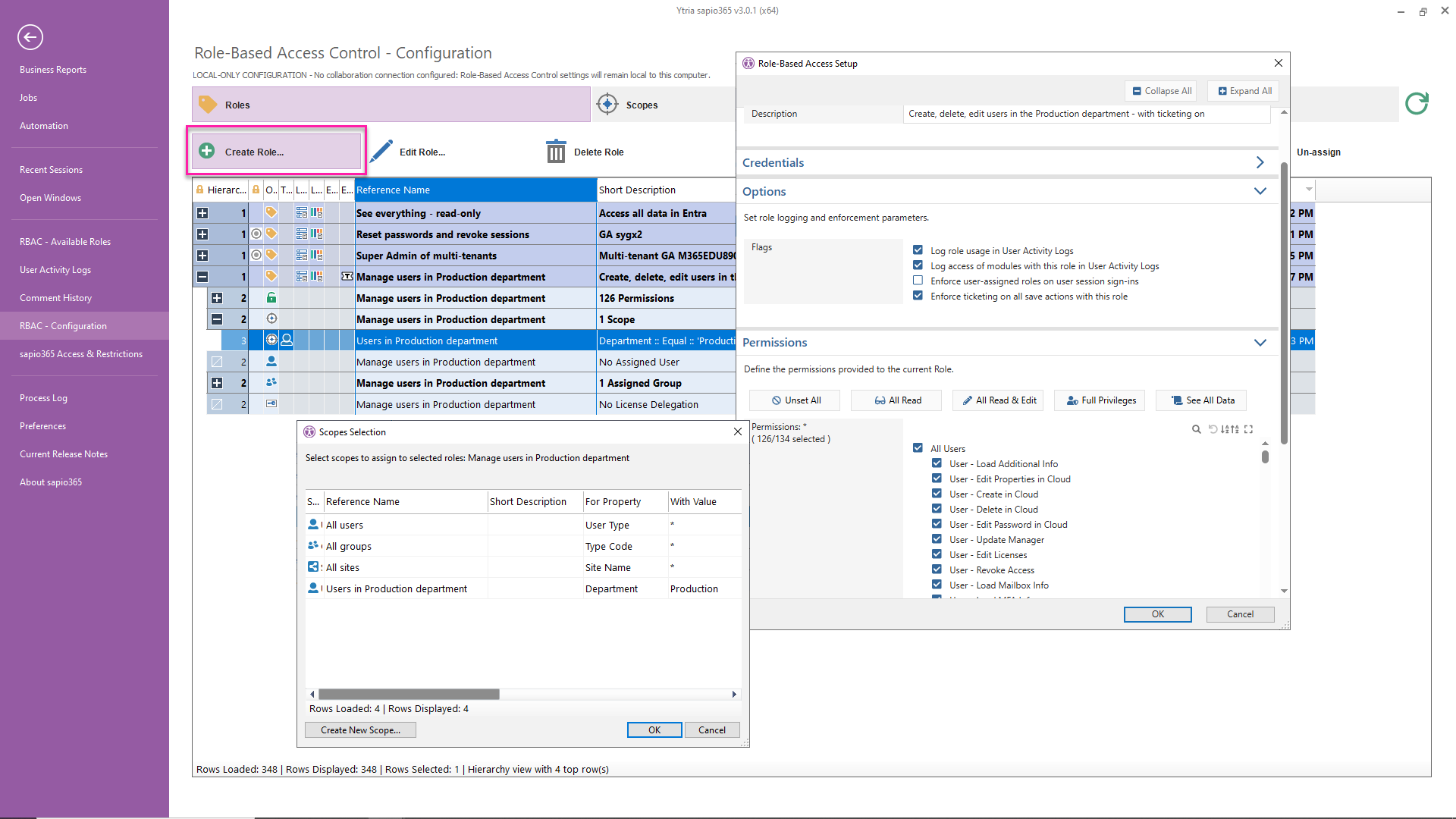Image resolution: width=1456 pixels, height=819 pixels.
Task: Click the Create New Scope button
Action: click(360, 730)
